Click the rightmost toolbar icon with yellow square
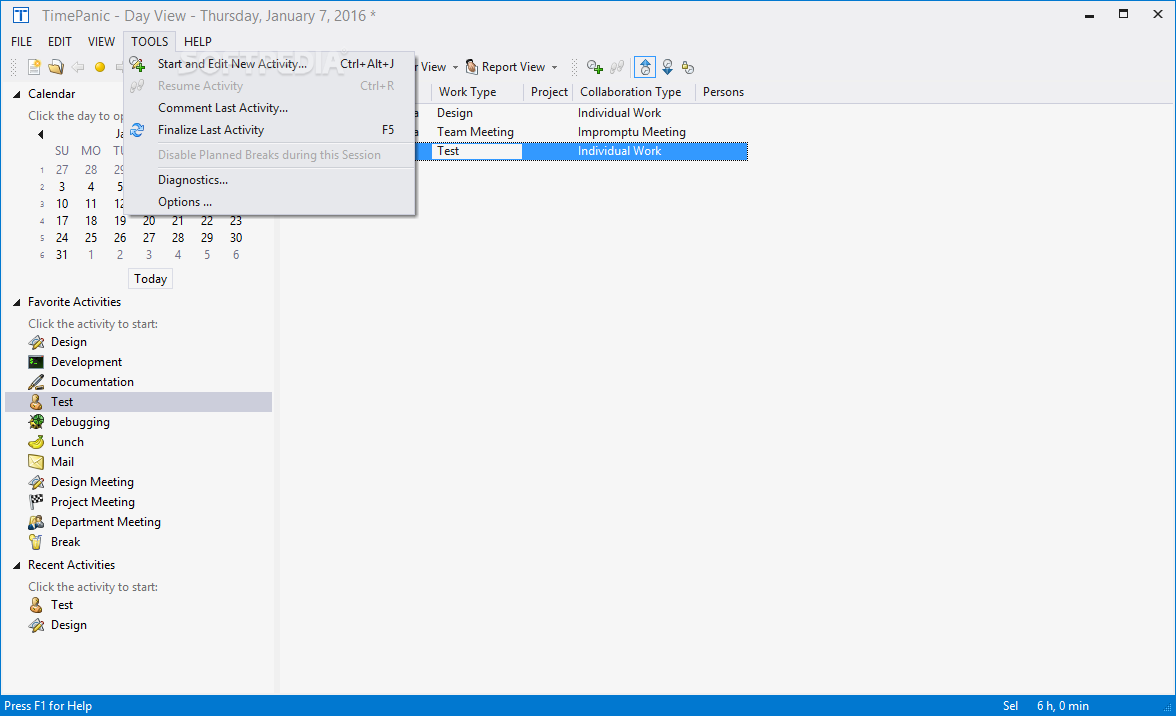Image resolution: width=1176 pixels, height=716 pixels. [x=688, y=67]
